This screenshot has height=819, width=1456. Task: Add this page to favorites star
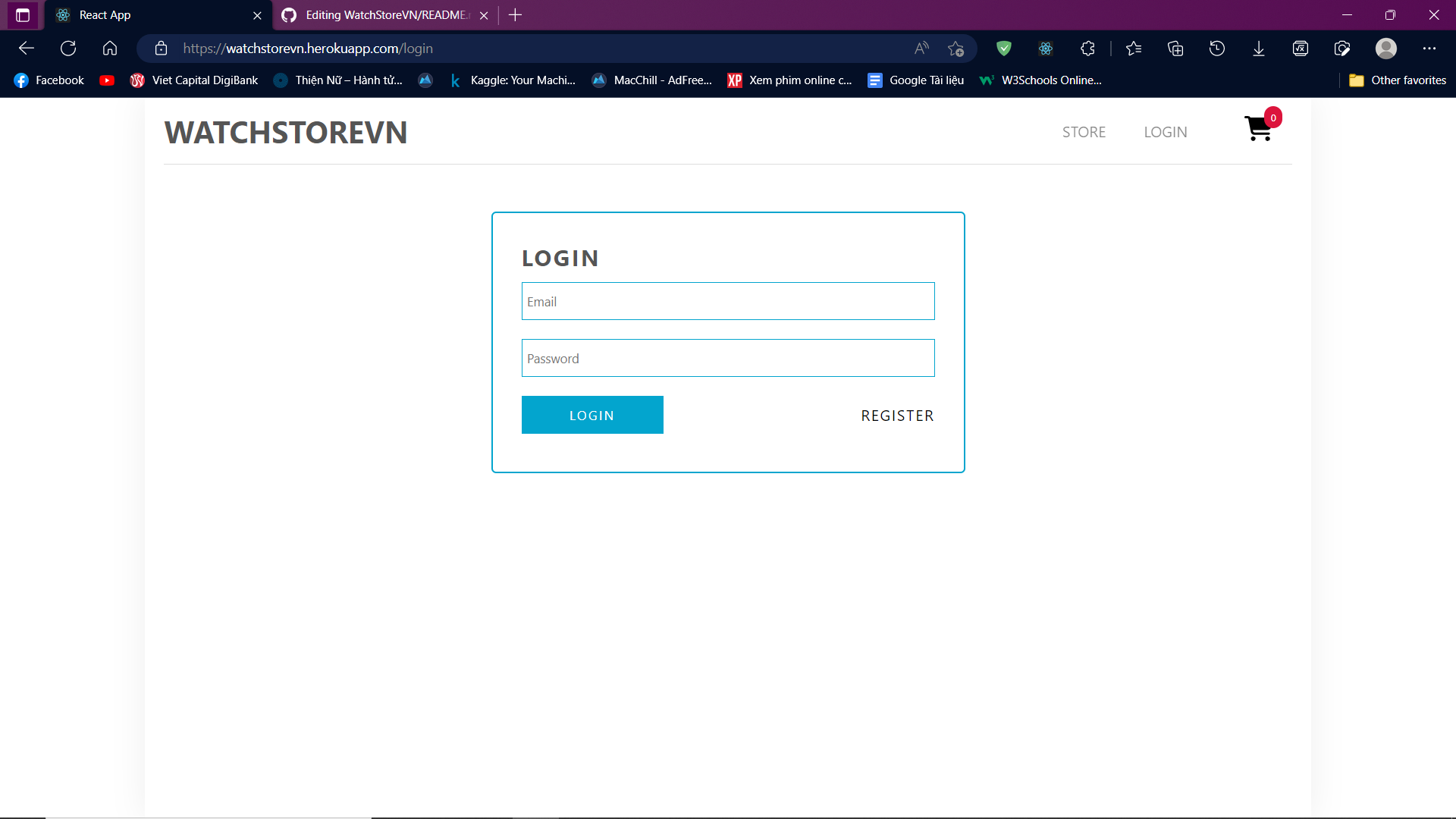click(x=955, y=49)
